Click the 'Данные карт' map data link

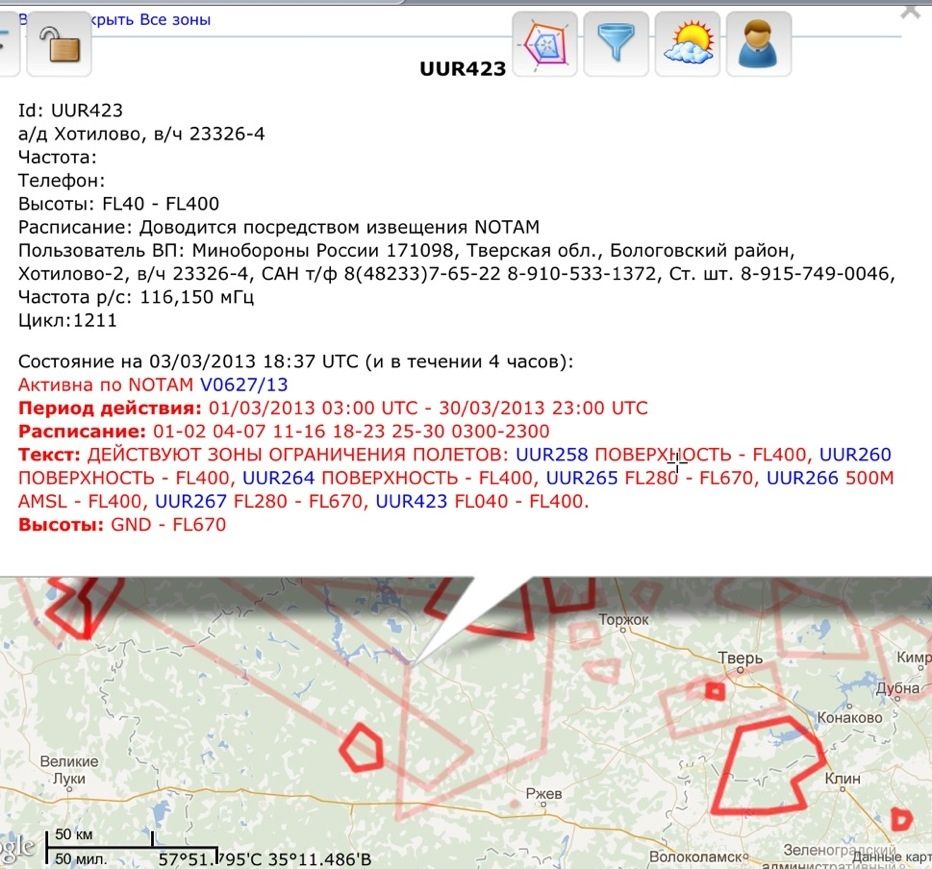892,857
